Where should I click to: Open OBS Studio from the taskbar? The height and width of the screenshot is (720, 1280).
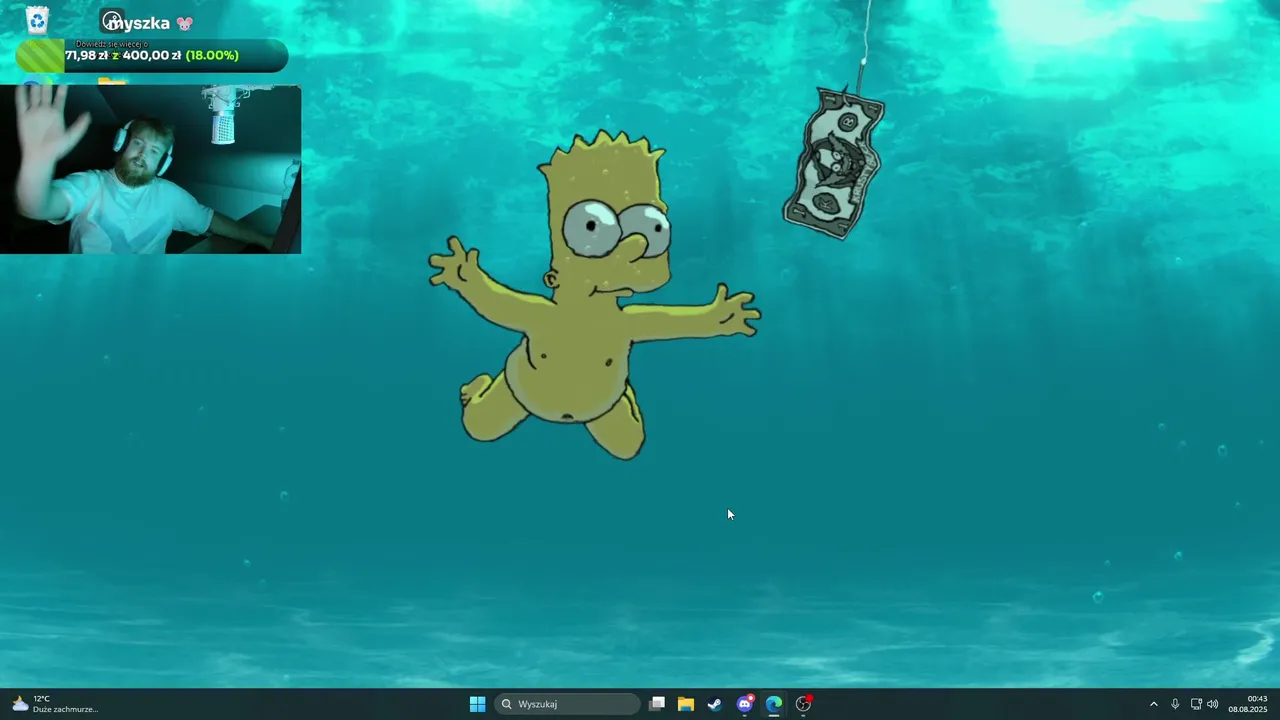point(803,704)
